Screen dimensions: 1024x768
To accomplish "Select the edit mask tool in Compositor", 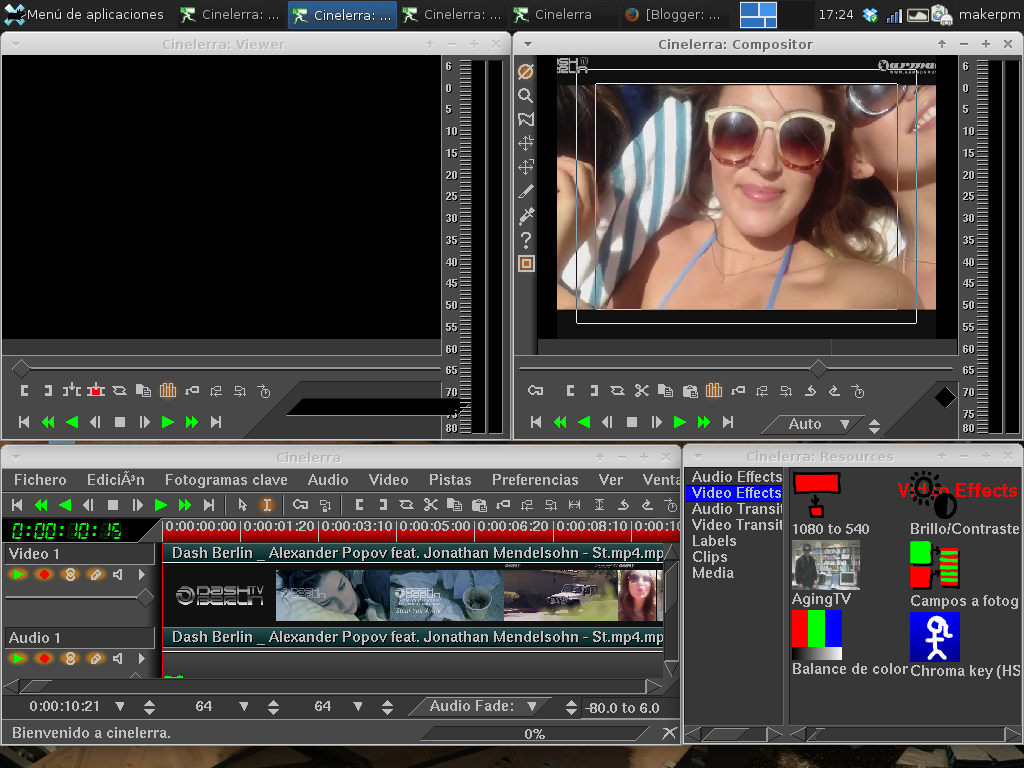I will pyautogui.click(x=525, y=120).
